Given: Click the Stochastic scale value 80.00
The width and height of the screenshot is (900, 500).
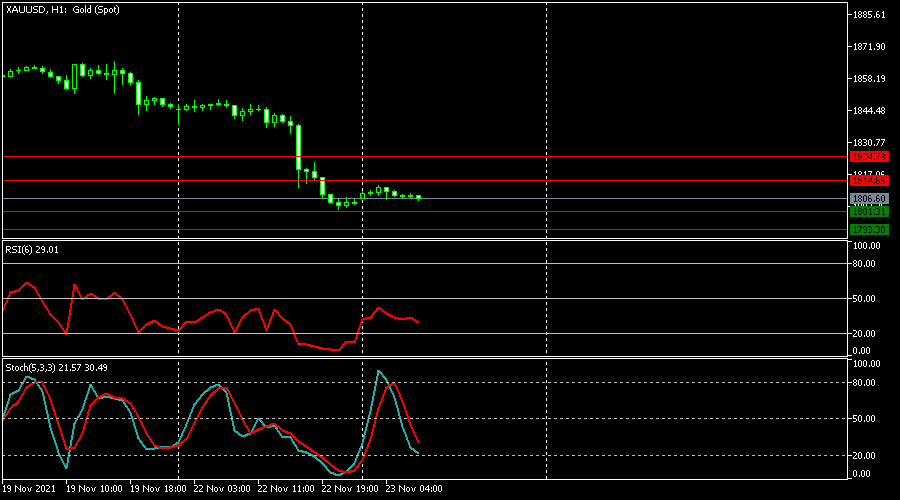Looking at the screenshot, I should click(864, 383).
